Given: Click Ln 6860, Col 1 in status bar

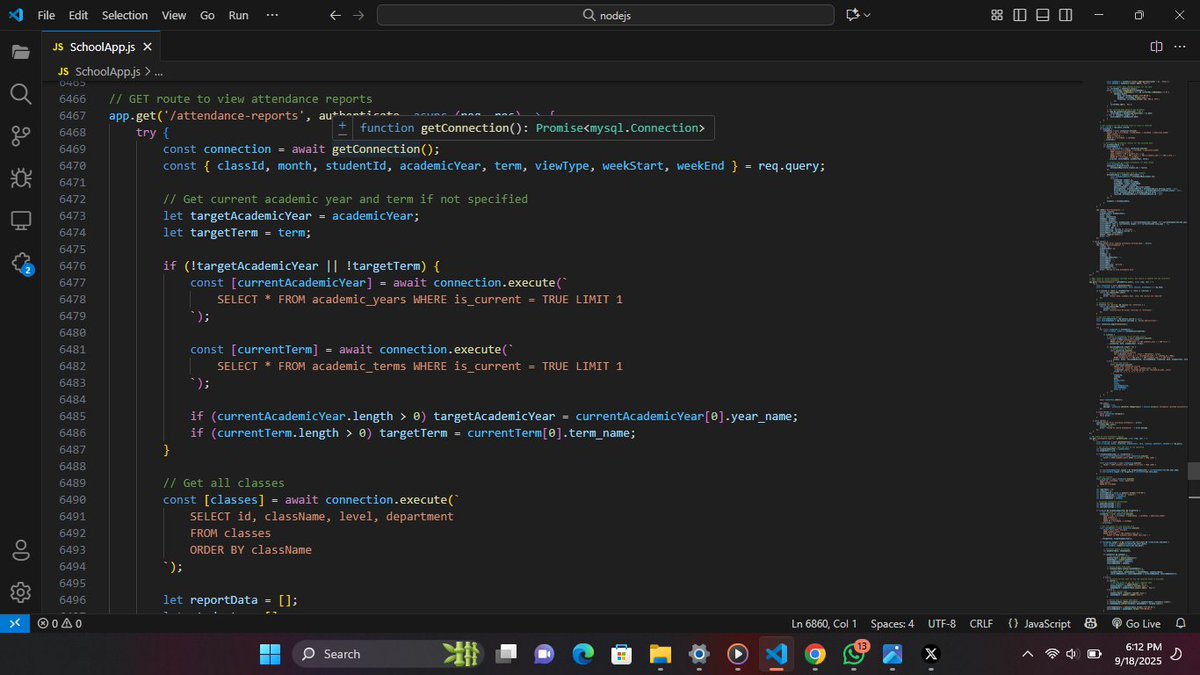Looking at the screenshot, I should (x=825, y=623).
